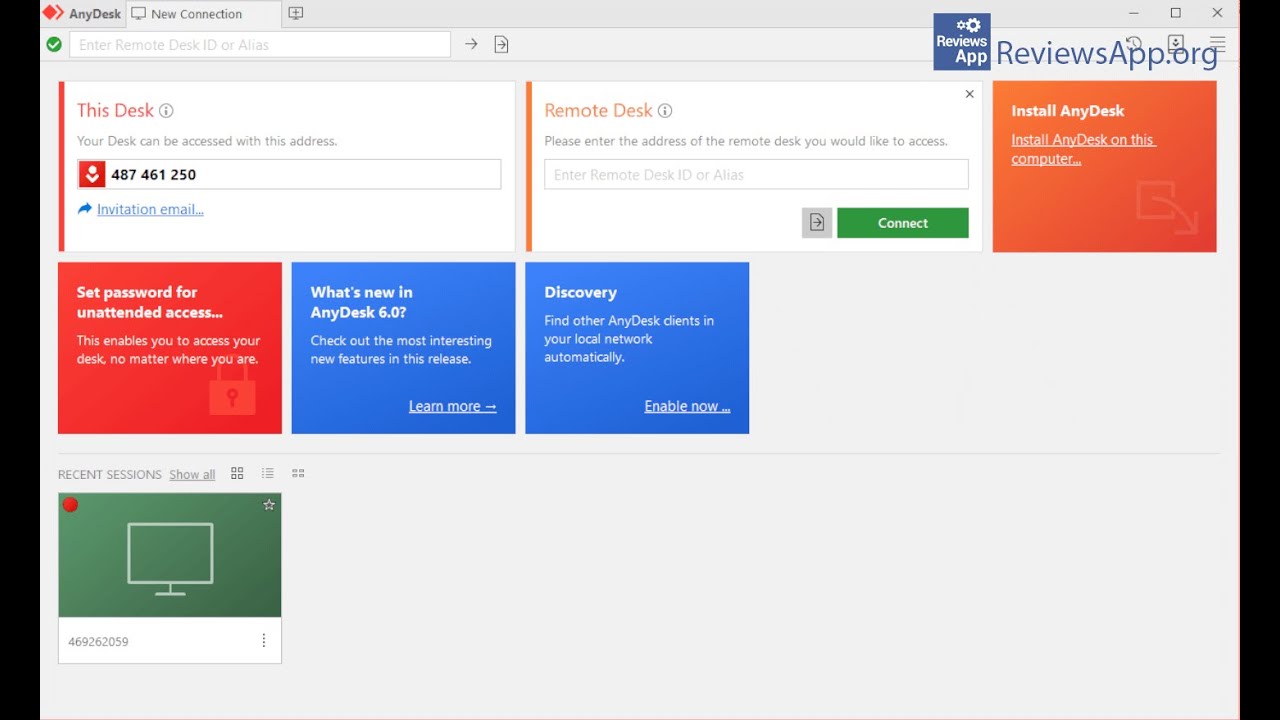
Task: Close the Remote Desk panel
Action: [x=969, y=94]
